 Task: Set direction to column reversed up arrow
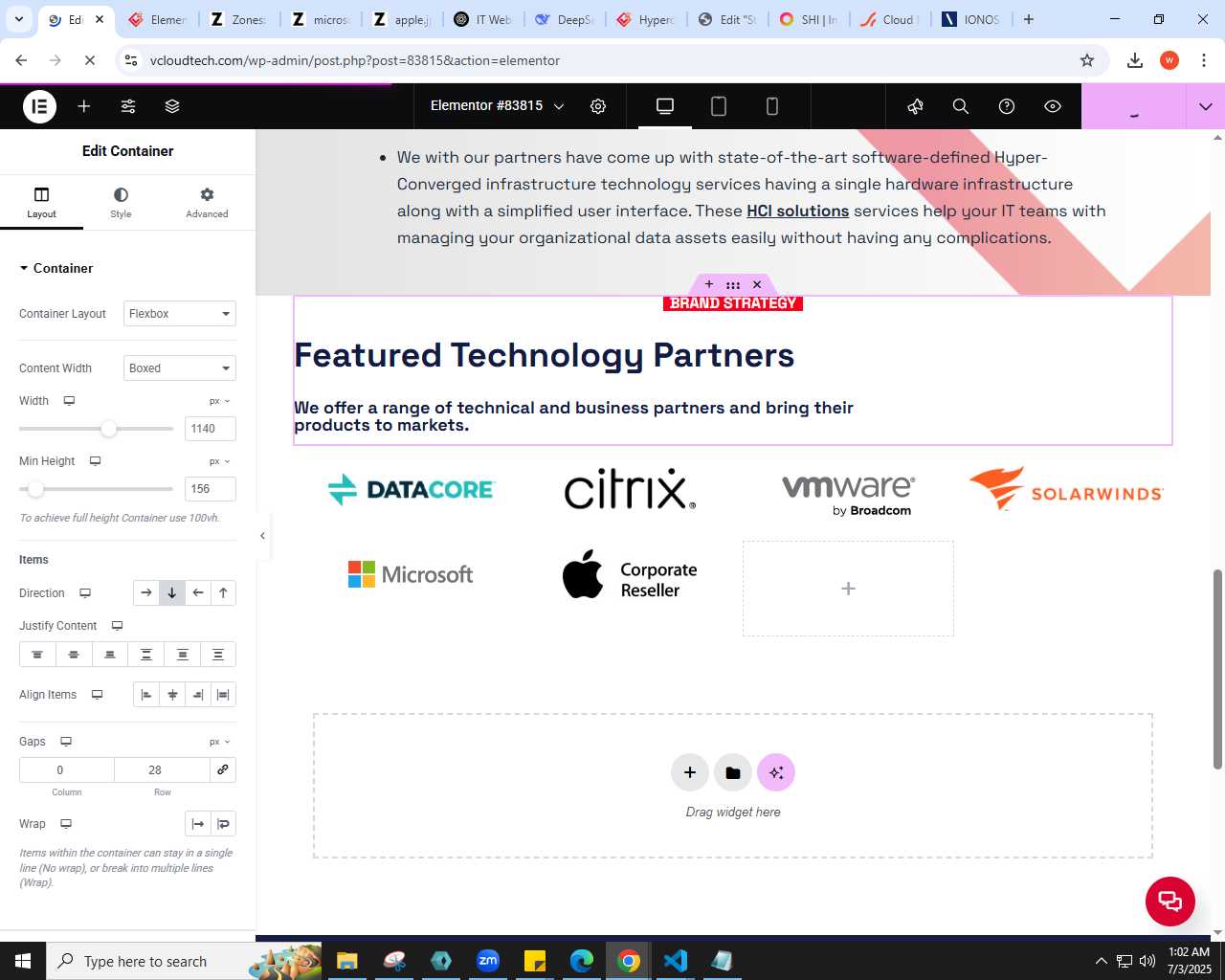[x=223, y=593]
